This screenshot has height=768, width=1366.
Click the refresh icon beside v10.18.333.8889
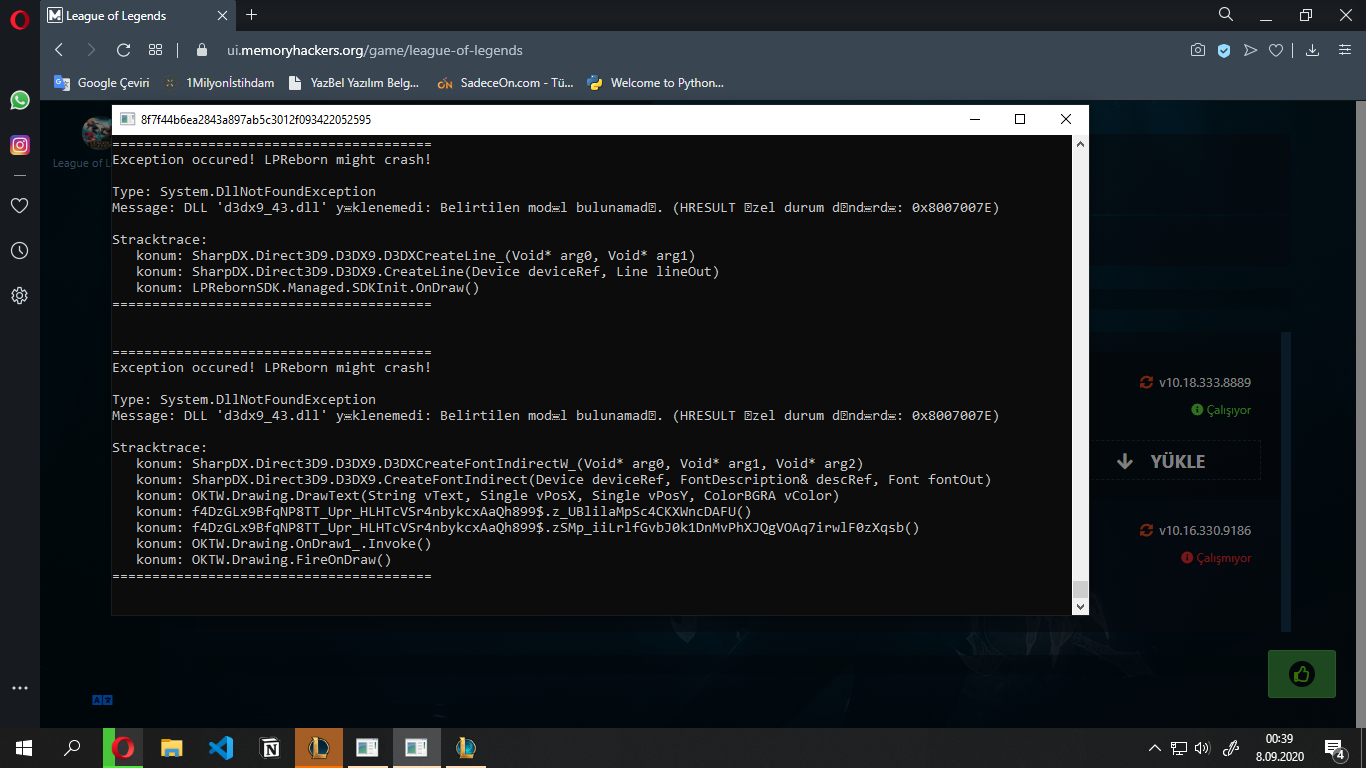[x=1146, y=382]
